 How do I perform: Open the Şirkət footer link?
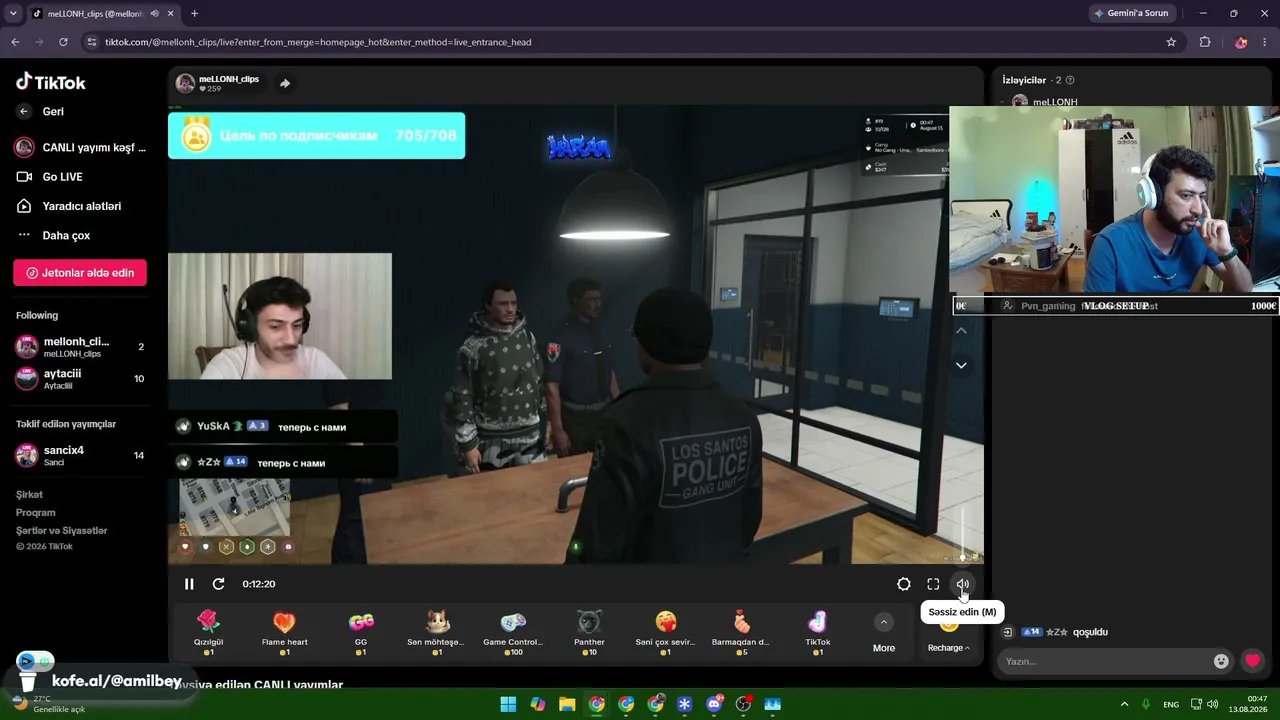(29, 495)
